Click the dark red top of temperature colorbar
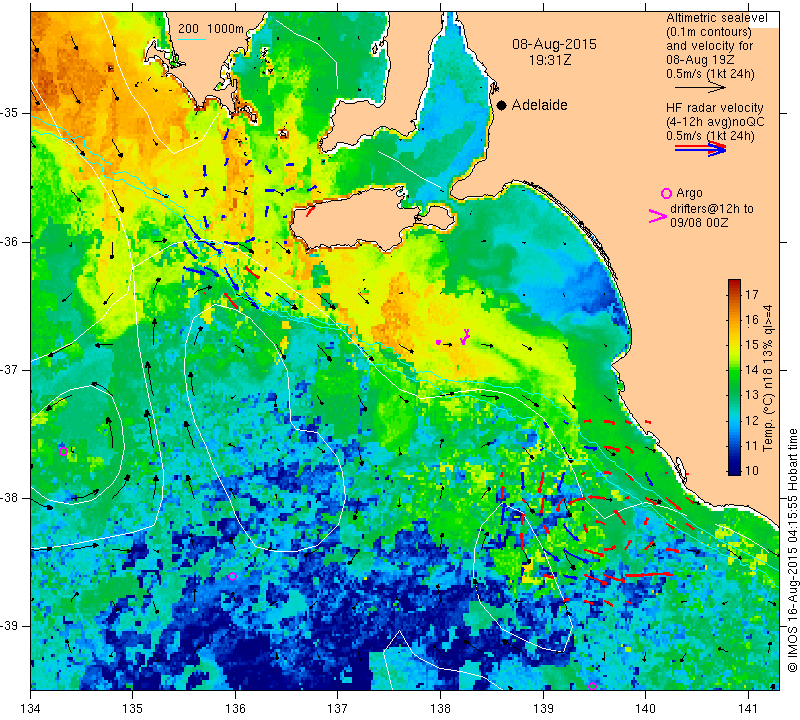 pos(734,283)
